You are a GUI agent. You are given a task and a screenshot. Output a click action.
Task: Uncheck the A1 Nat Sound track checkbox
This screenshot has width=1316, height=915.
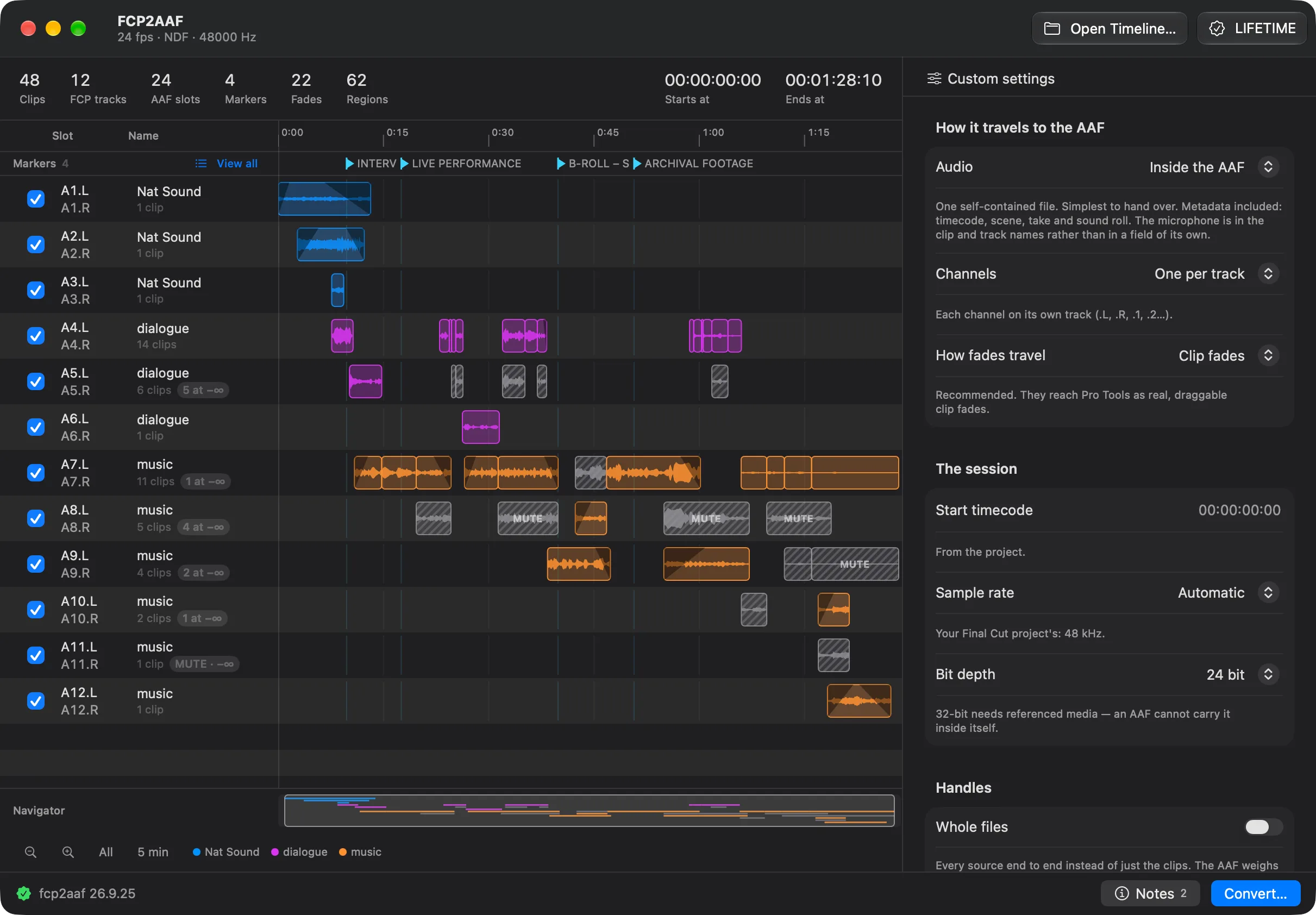[35, 199]
